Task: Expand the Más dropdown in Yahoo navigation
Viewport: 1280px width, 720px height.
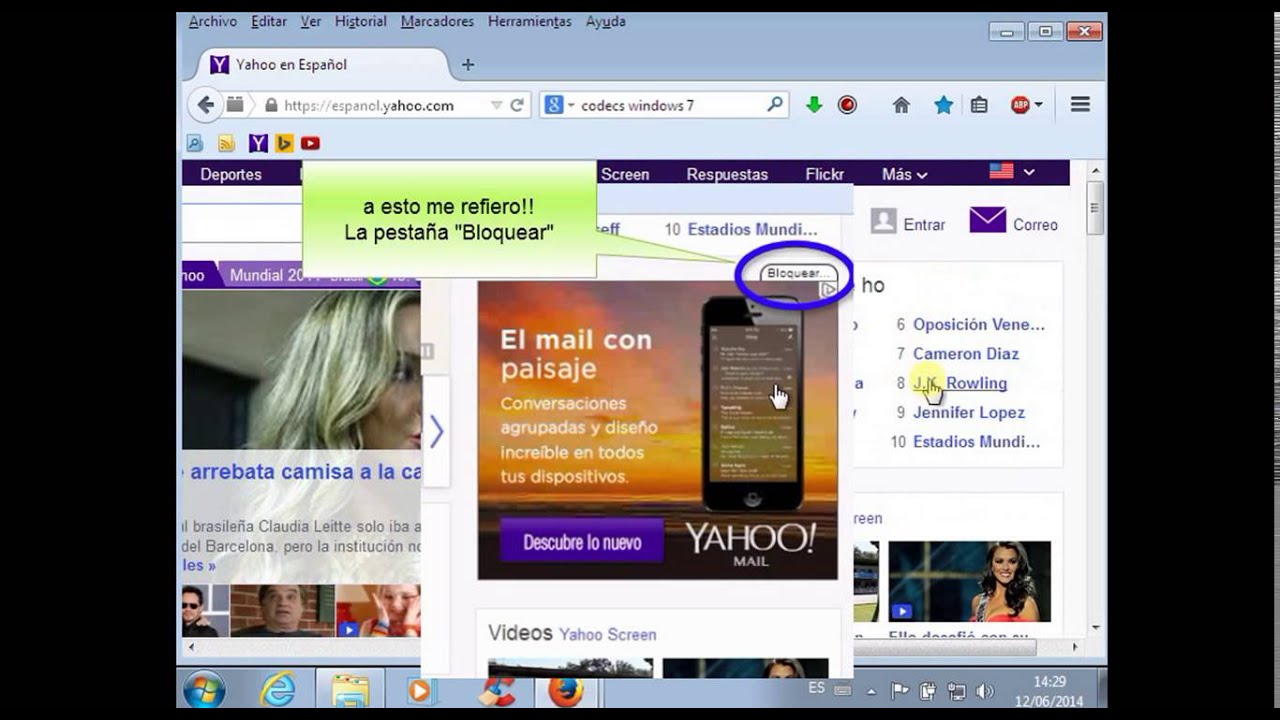Action: point(904,174)
